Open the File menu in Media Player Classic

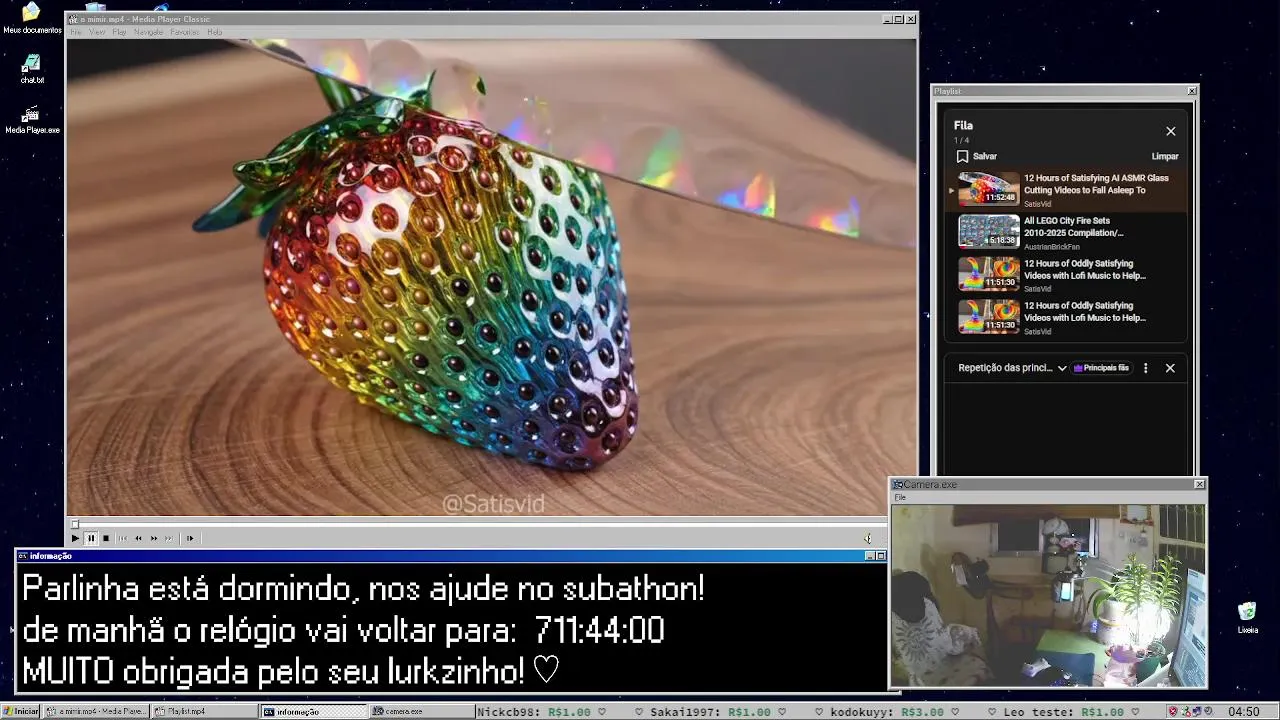coord(76,32)
